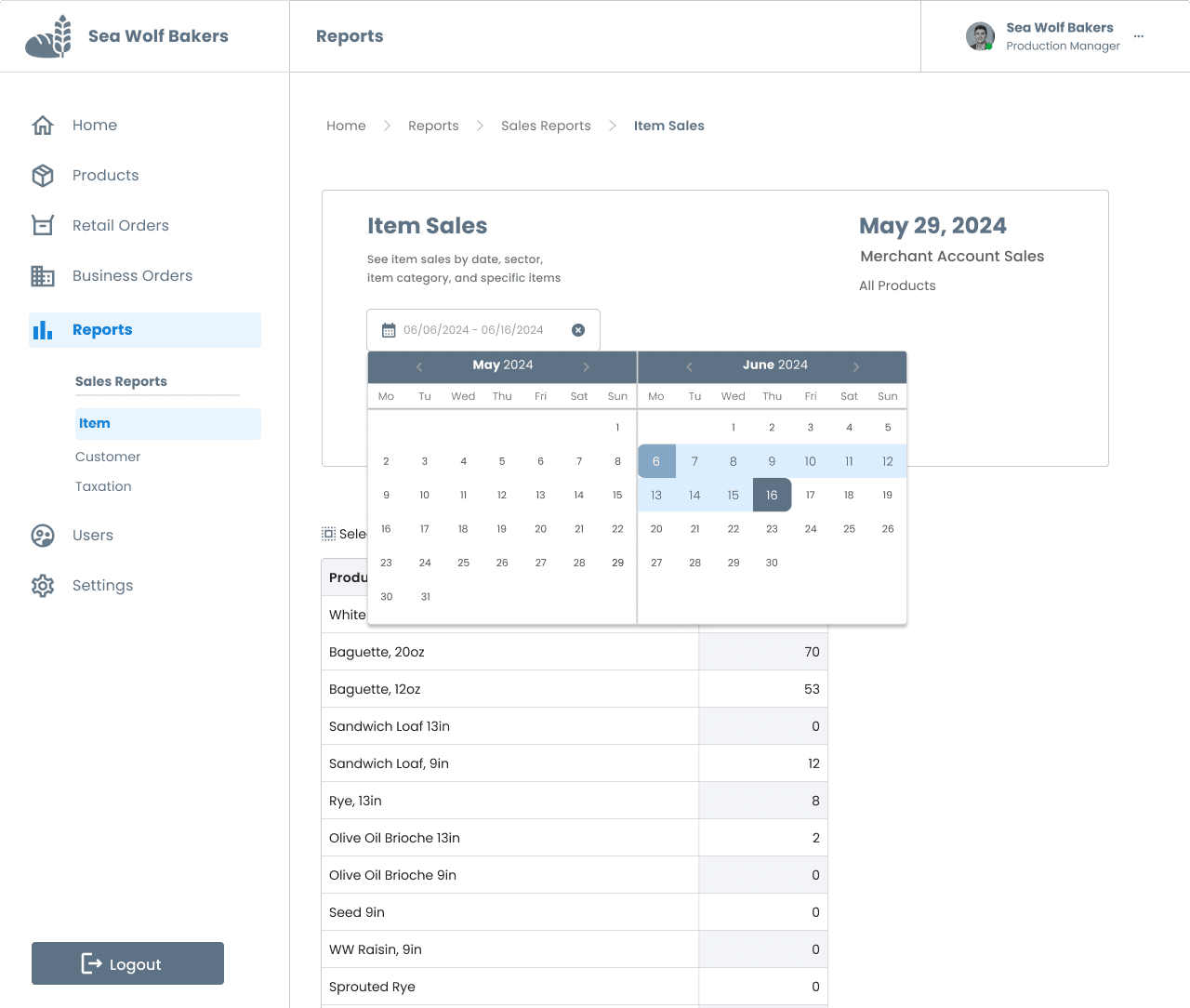Image resolution: width=1190 pixels, height=1008 pixels.
Task: Click the calendar icon in date field
Action: (x=389, y=331)
